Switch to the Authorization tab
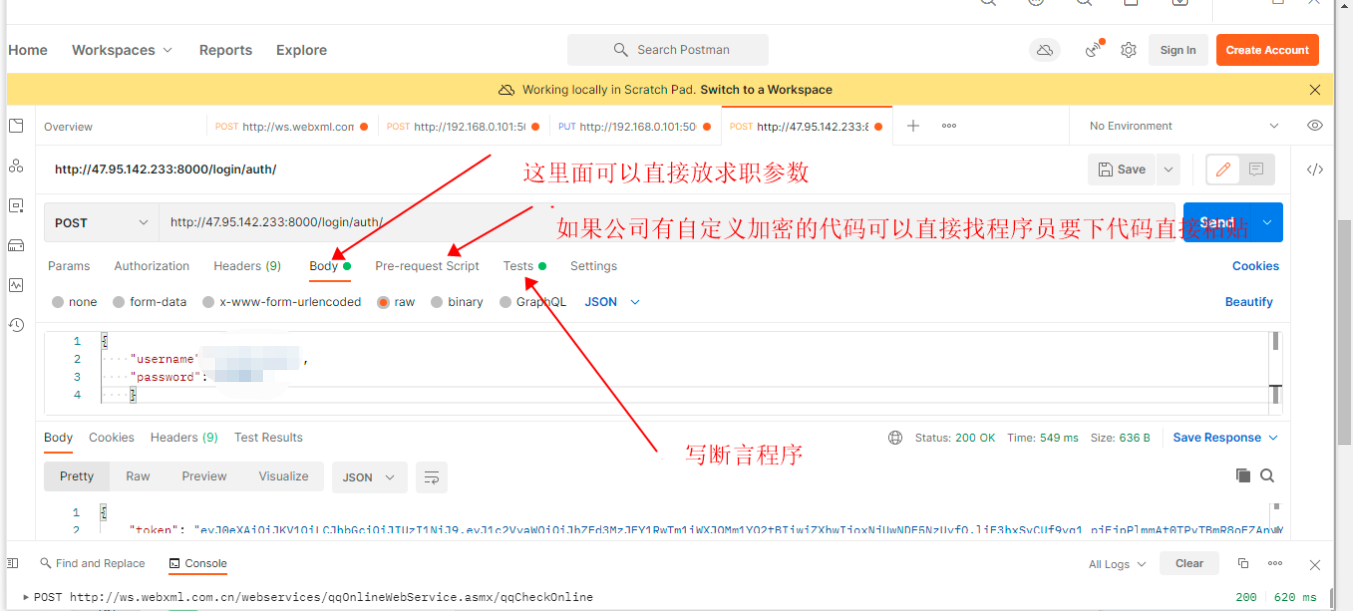Image resolution: width=1353 pixels, height=611 pixels. point(152,266)
